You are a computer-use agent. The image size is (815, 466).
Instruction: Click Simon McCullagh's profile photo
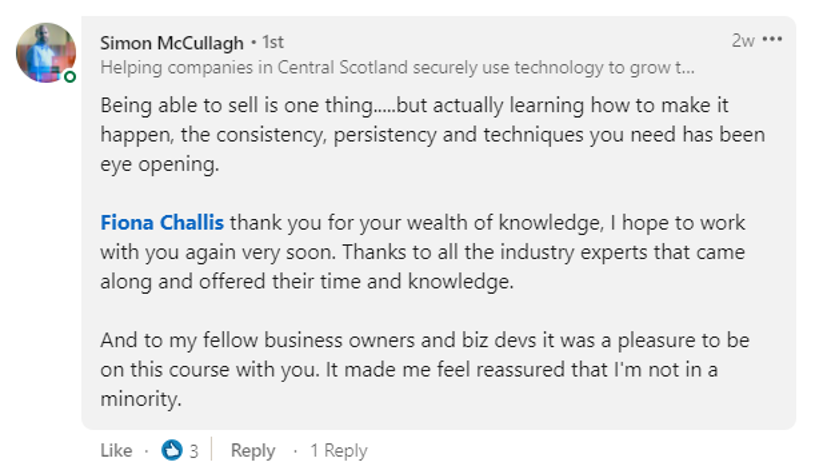[45, 52]
